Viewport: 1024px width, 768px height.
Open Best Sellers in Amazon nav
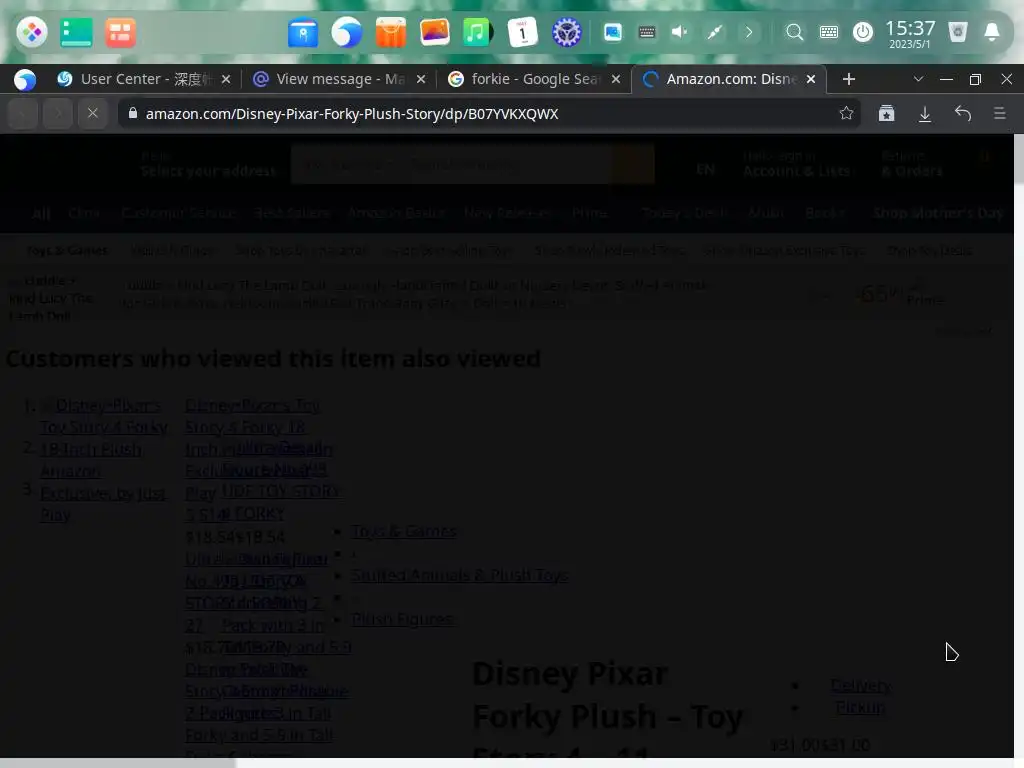pyautogui.click(x=292, y=213)
